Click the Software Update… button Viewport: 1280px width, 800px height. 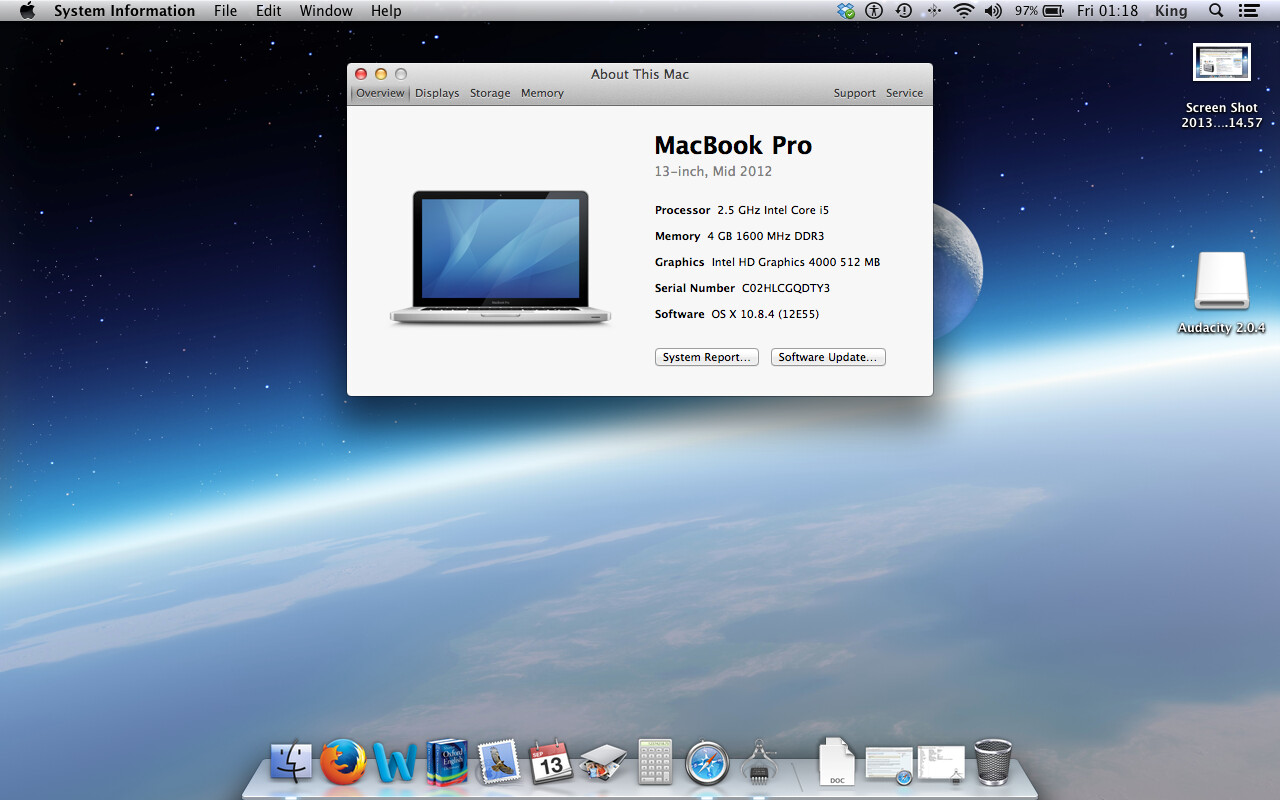pyautogui.click(x=828, y=357)
